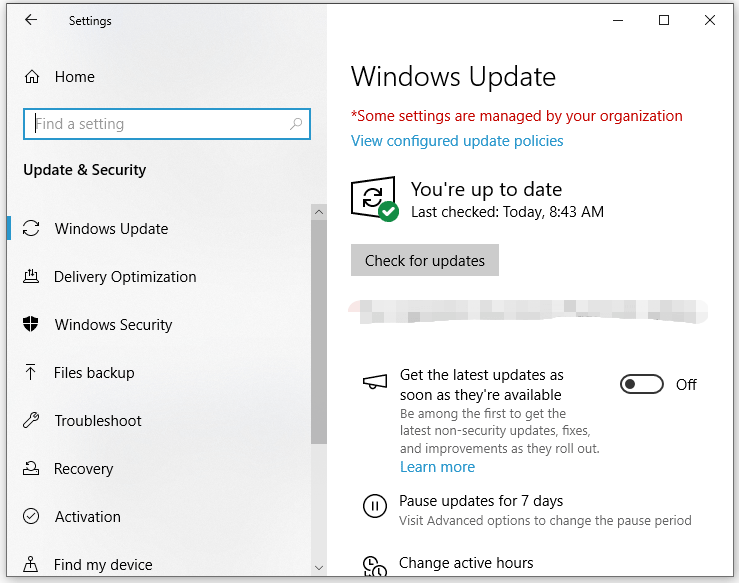Open View configured update policies link
The height and width of the screenshot is (583, 739).
[457, 141]
